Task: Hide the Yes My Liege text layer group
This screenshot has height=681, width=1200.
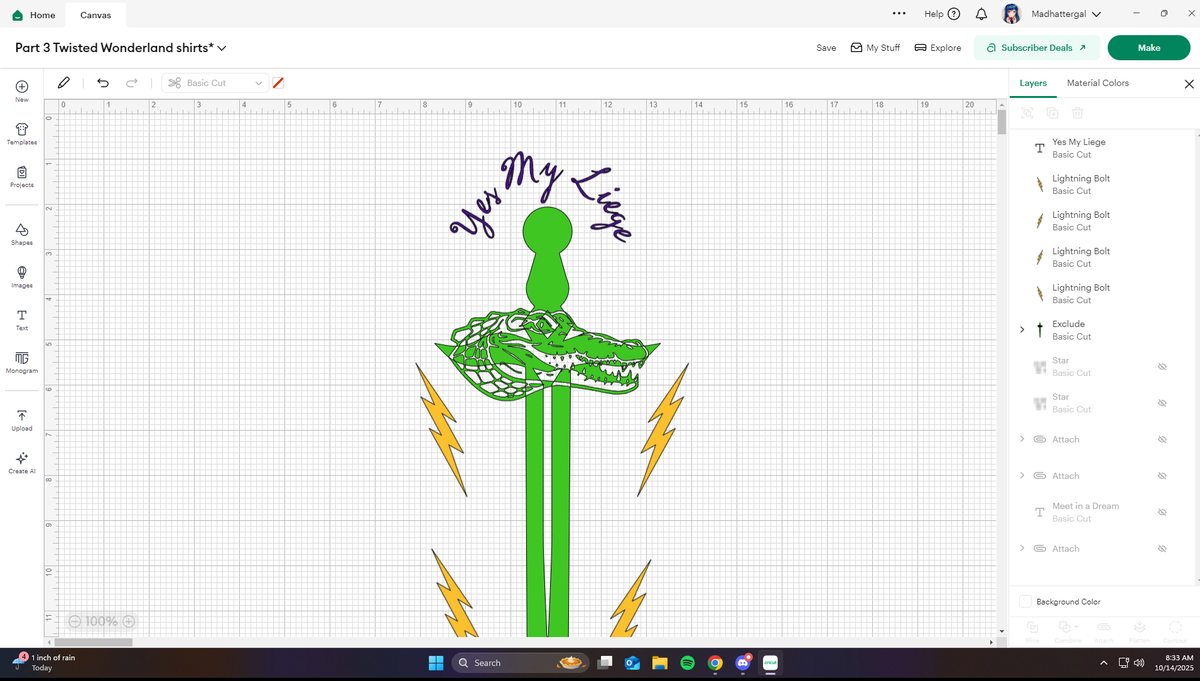Action: (x=1161, y=148)
